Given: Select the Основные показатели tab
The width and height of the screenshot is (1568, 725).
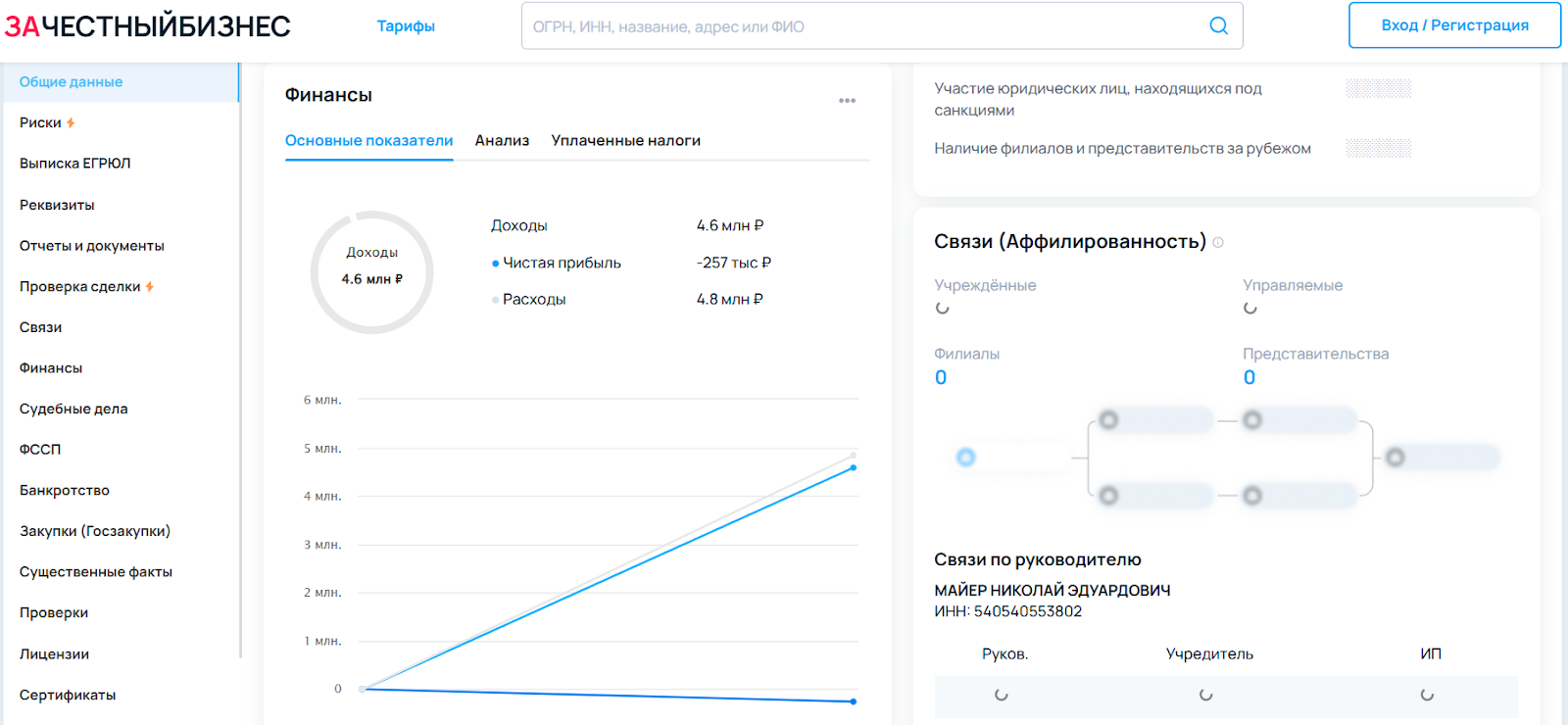Looking at the screenshot, I should coord(368,141).
